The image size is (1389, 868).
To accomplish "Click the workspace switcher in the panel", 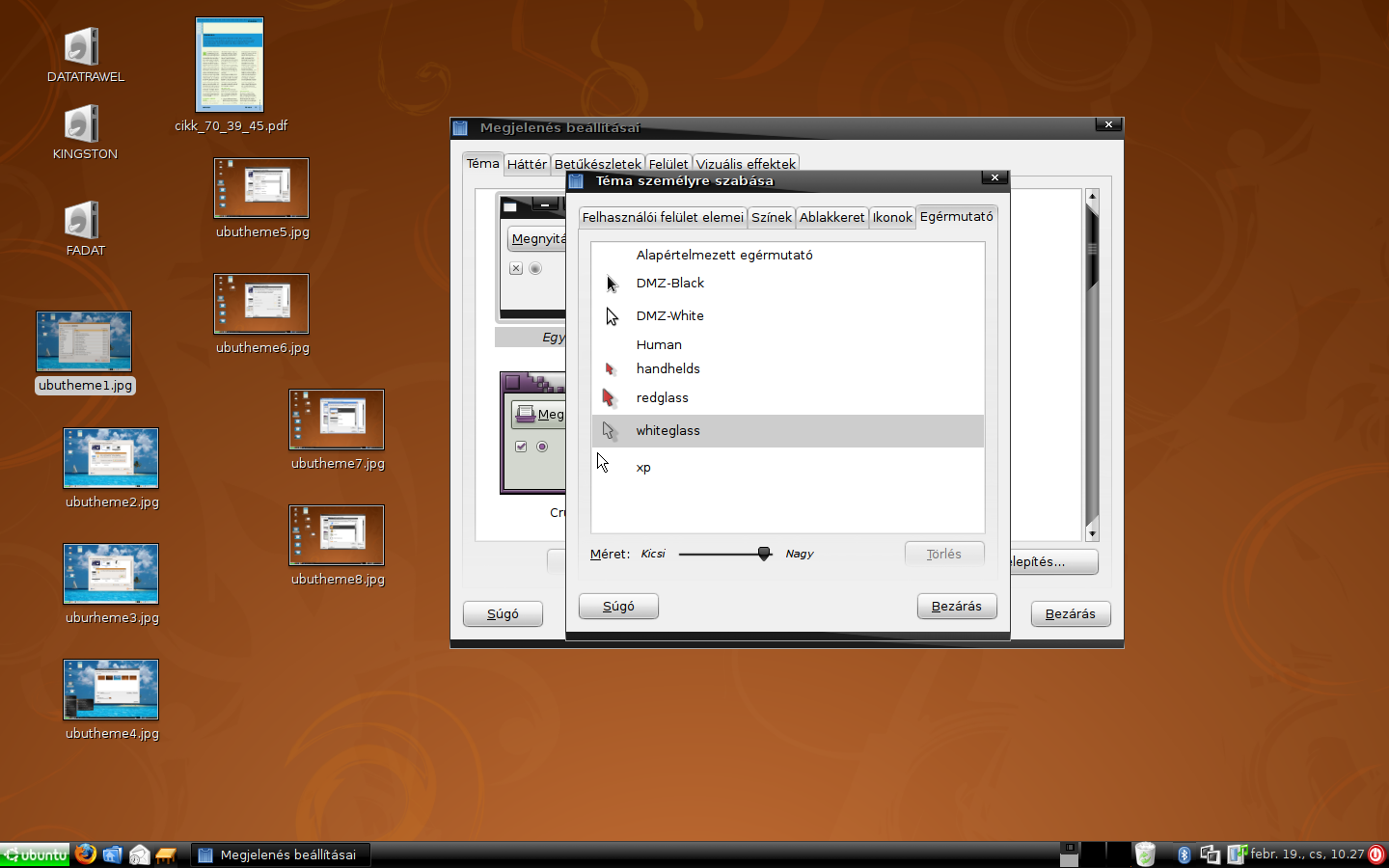I will (x=1095, y=854).
